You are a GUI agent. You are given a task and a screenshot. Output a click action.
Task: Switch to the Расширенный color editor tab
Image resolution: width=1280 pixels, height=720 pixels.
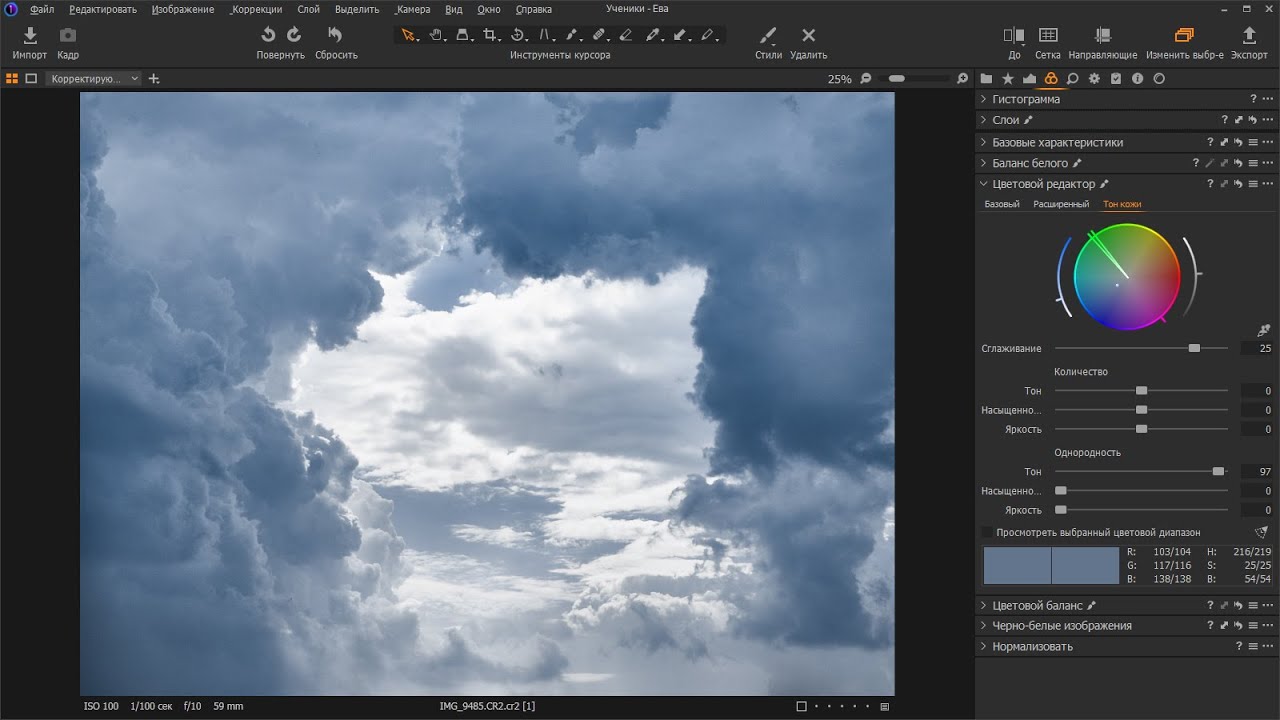point(1061,204)
